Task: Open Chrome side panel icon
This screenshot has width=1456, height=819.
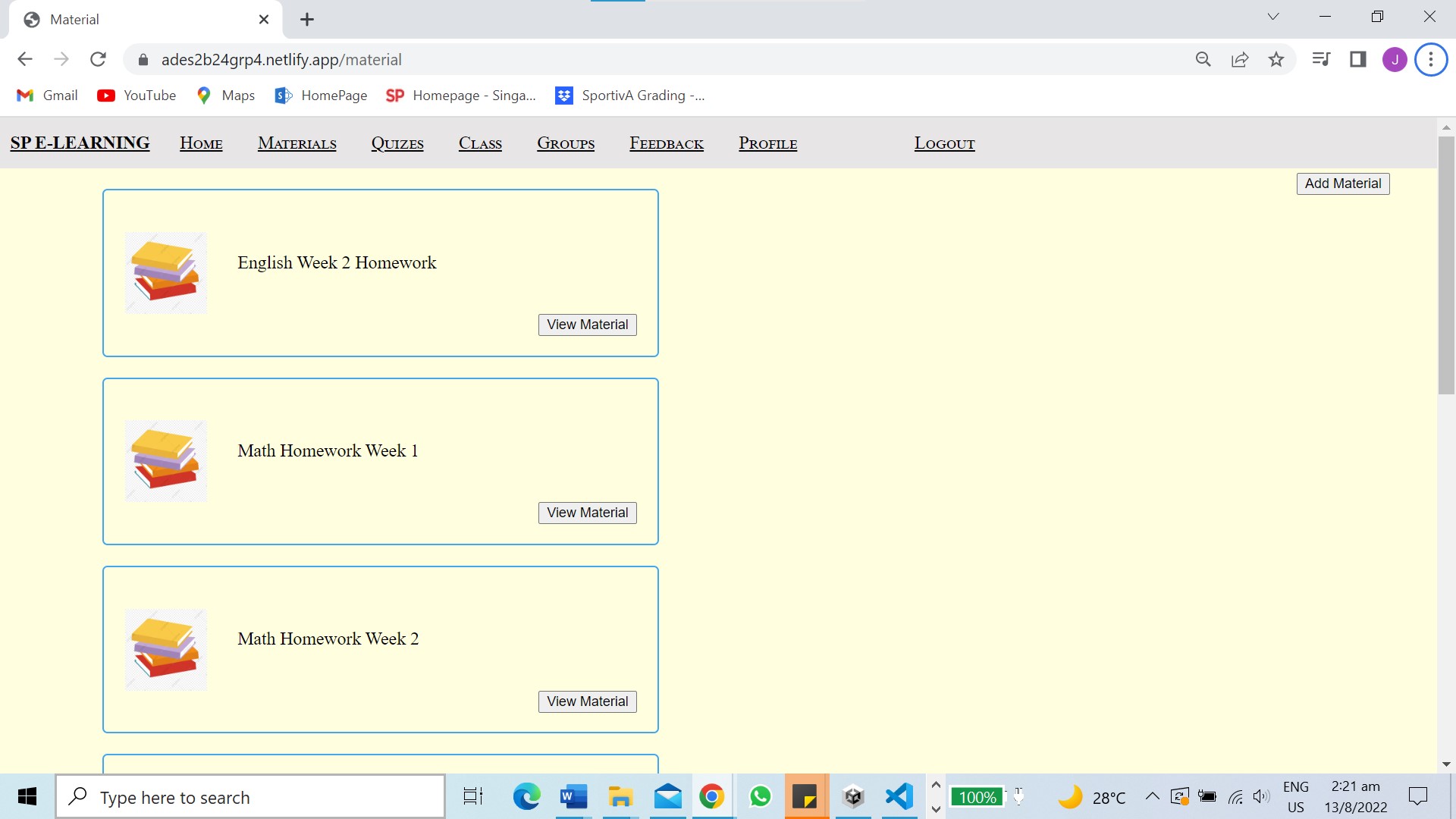Action: coord(1358,59)
